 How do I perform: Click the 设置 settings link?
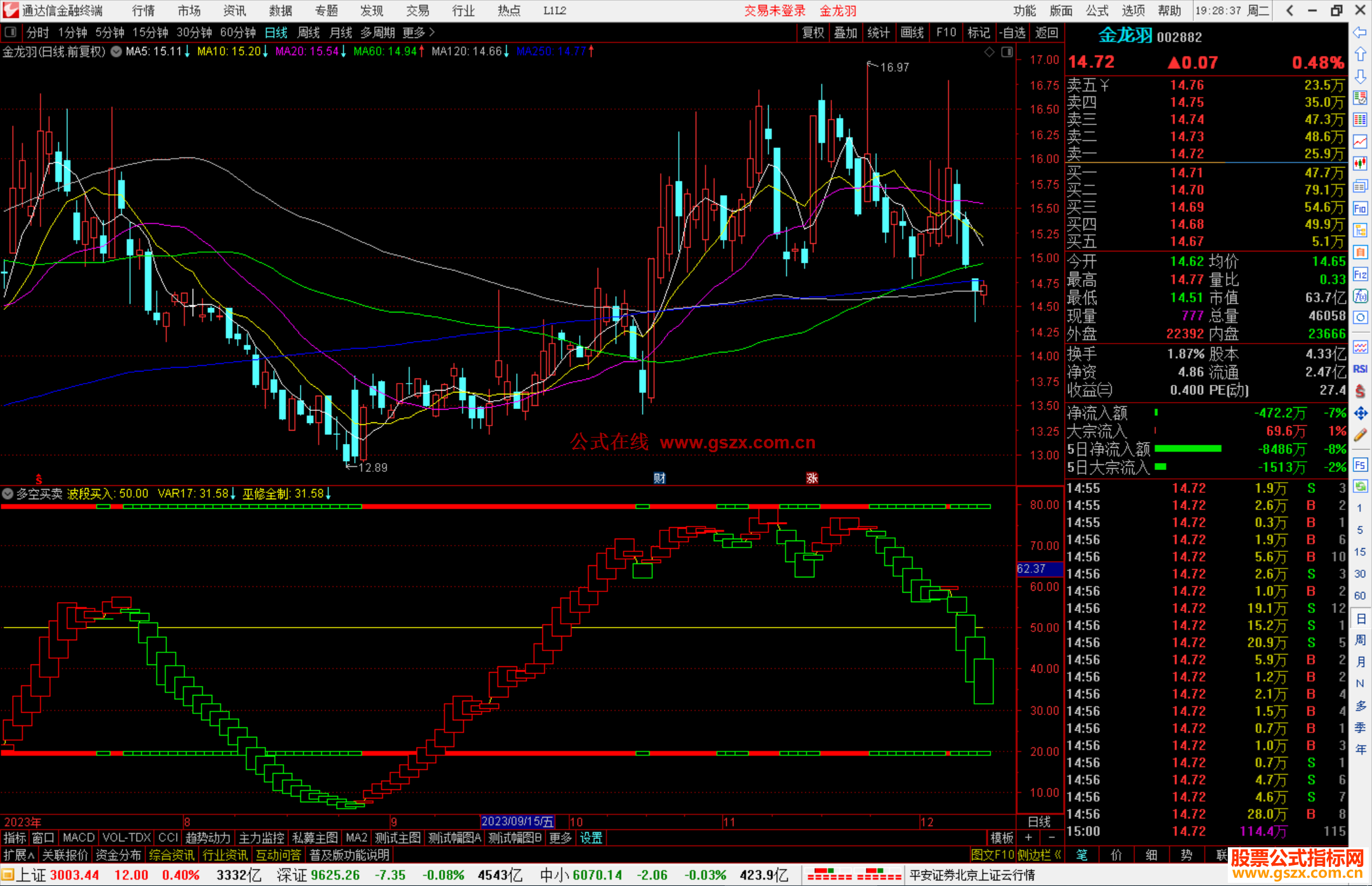[591, 838]
